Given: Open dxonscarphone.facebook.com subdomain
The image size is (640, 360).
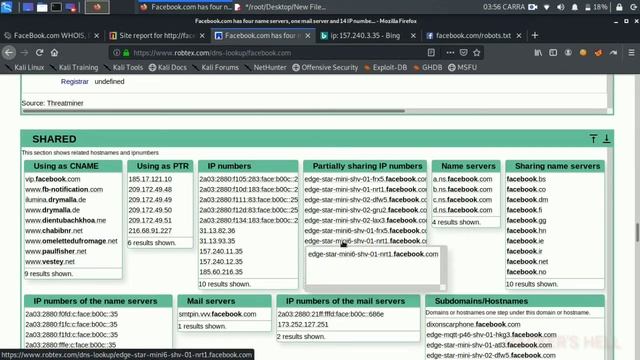Looking at the screenshot, I should coord(473,324).
